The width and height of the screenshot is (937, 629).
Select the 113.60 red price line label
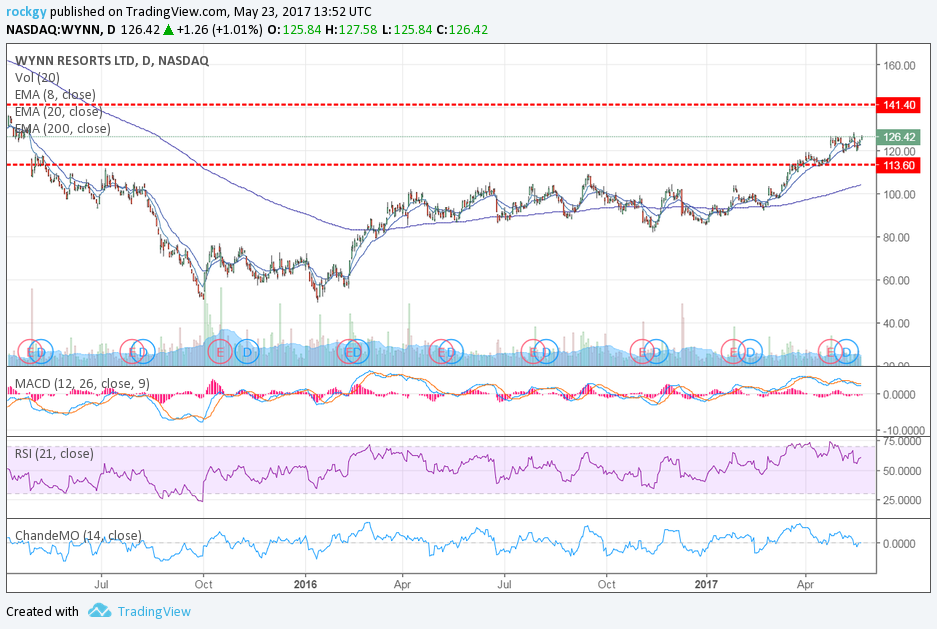[x=899, y=165]
